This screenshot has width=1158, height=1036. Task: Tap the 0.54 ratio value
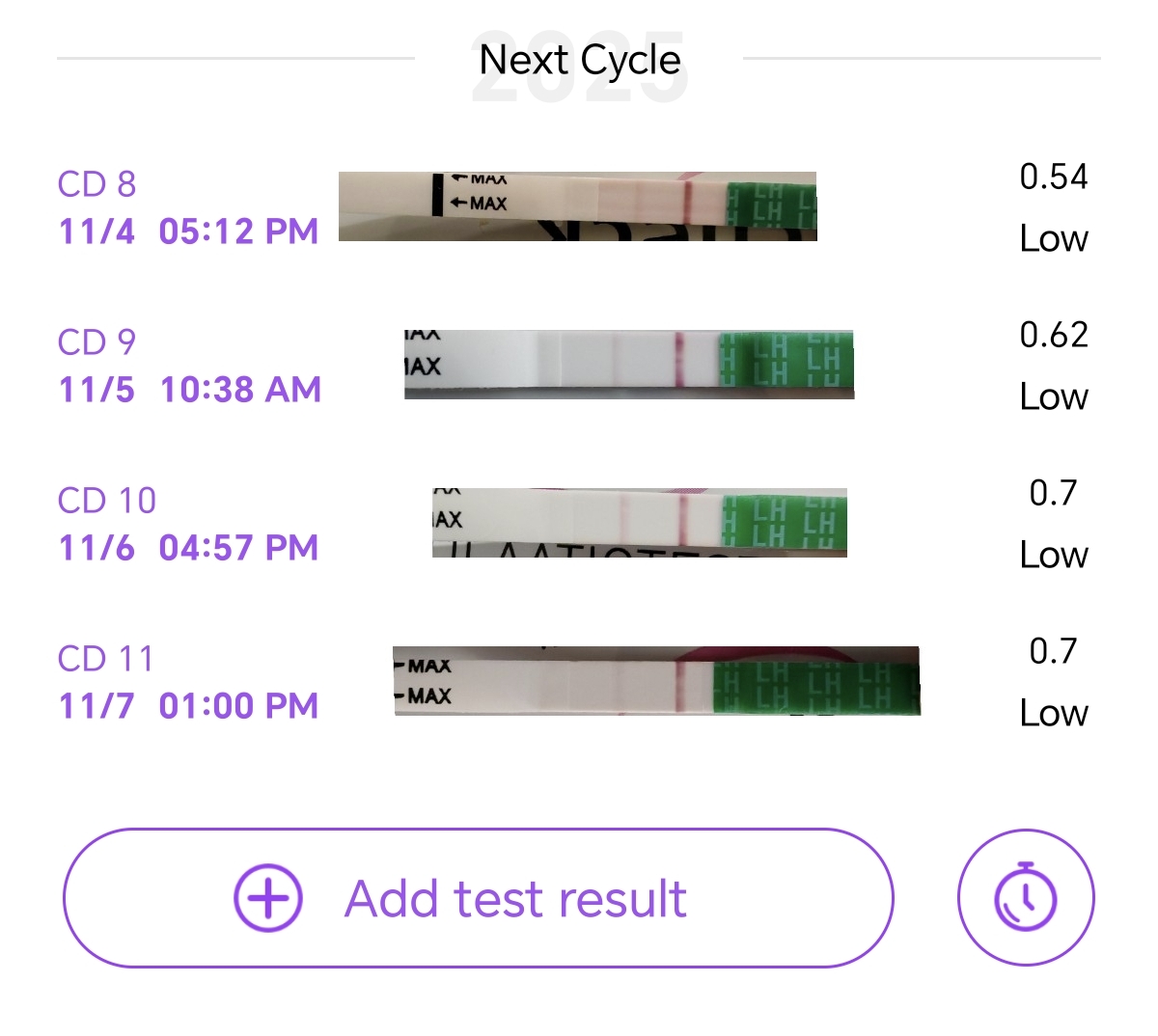tap(1053, 177)
